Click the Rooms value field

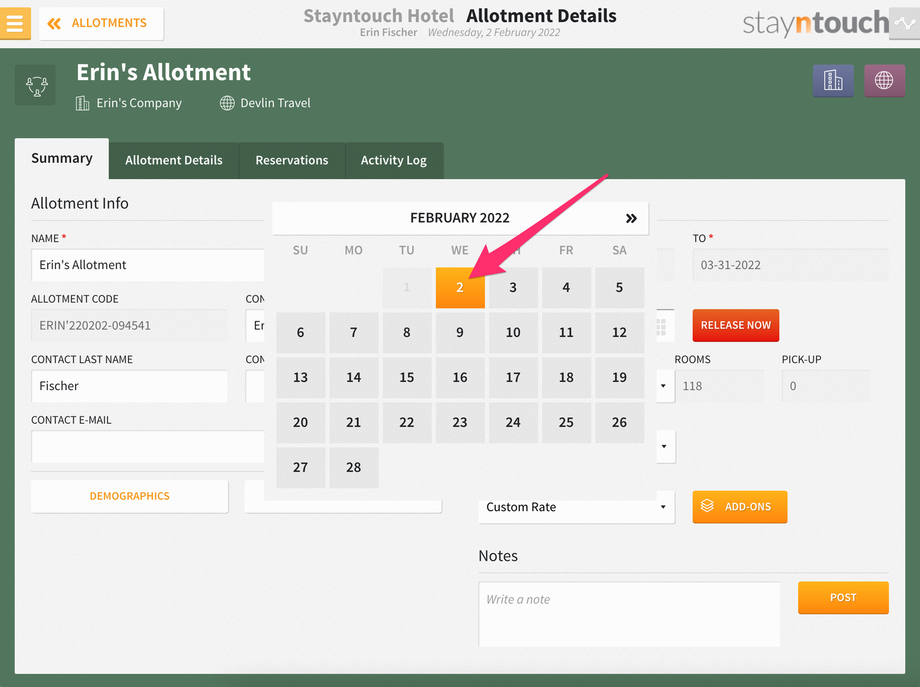(x=719, y=386)
